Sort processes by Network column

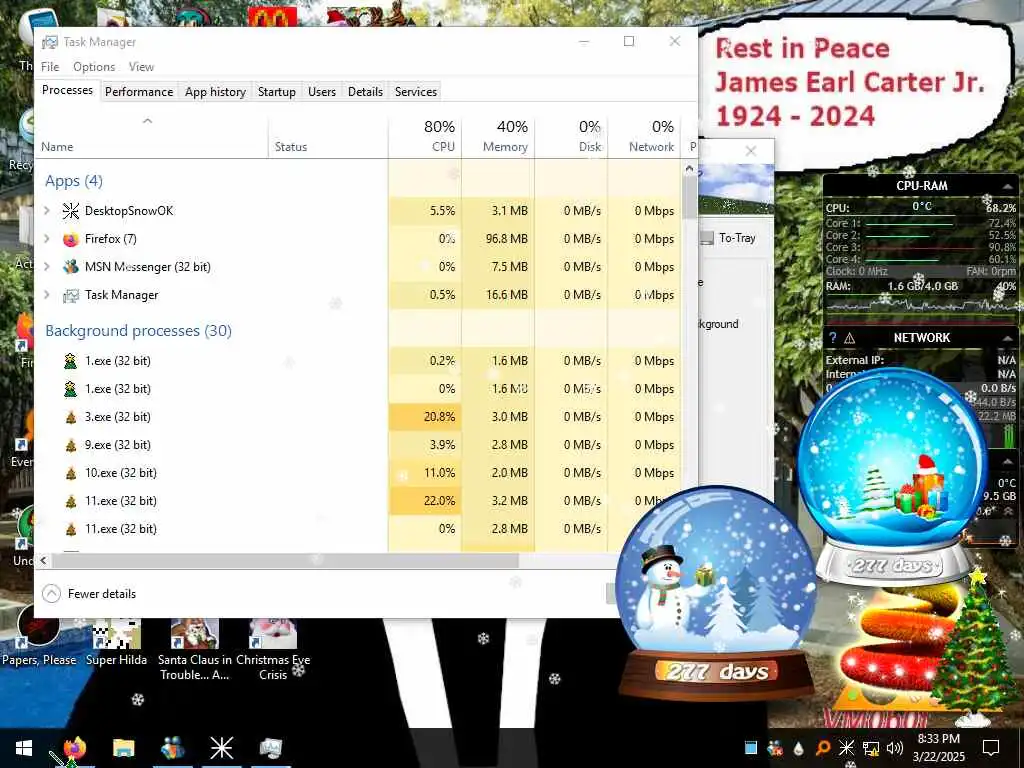(x=645, y=136)
